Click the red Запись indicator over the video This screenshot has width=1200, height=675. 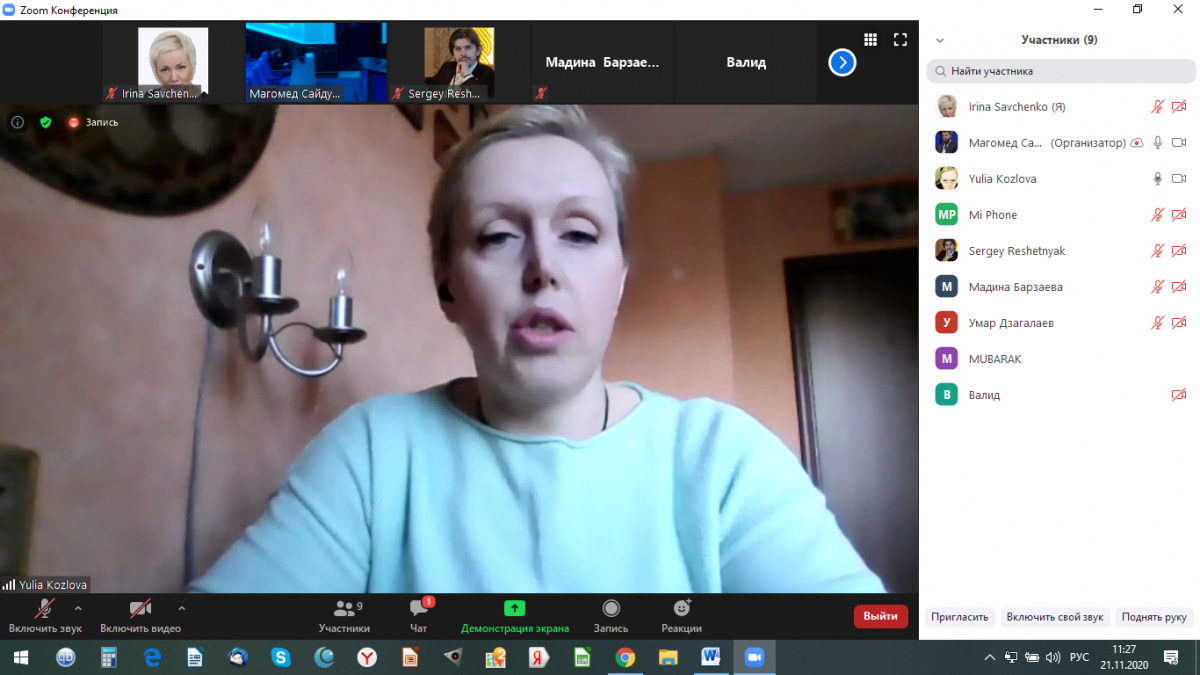click(93, 122)
